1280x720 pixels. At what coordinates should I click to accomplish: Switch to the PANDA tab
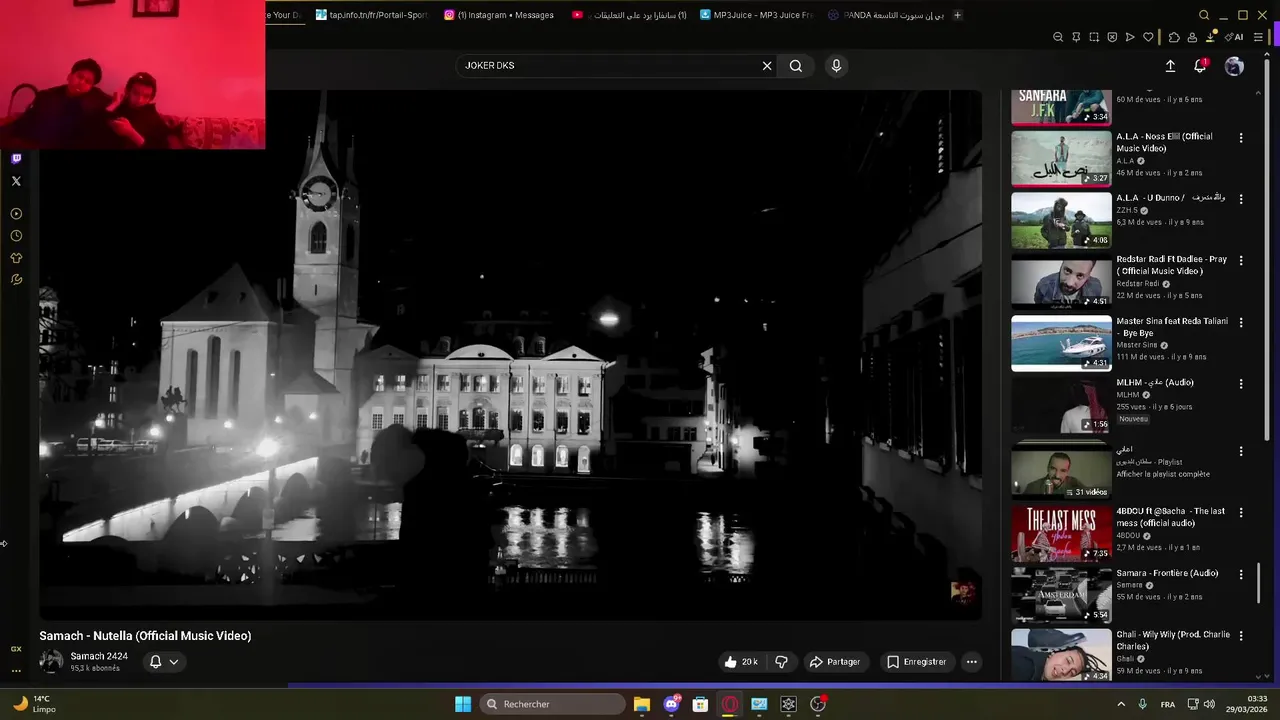click(x=885, y=15)
